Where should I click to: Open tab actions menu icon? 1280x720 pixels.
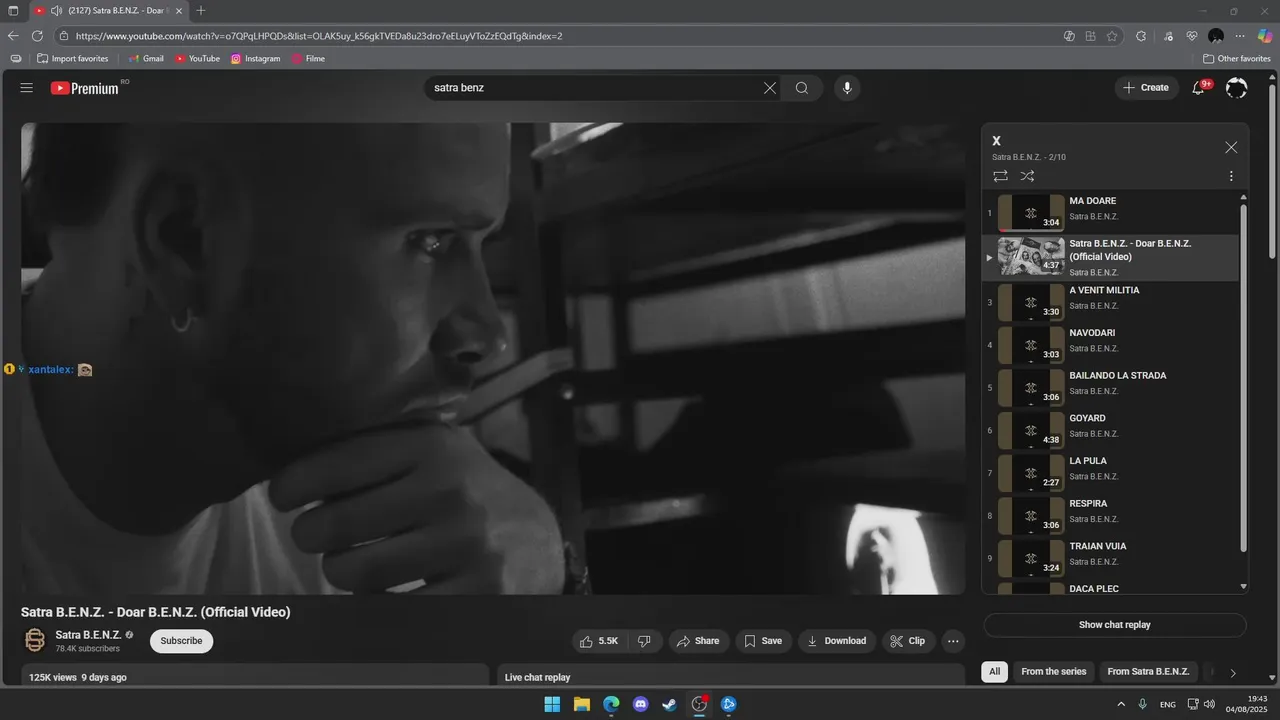13,11
